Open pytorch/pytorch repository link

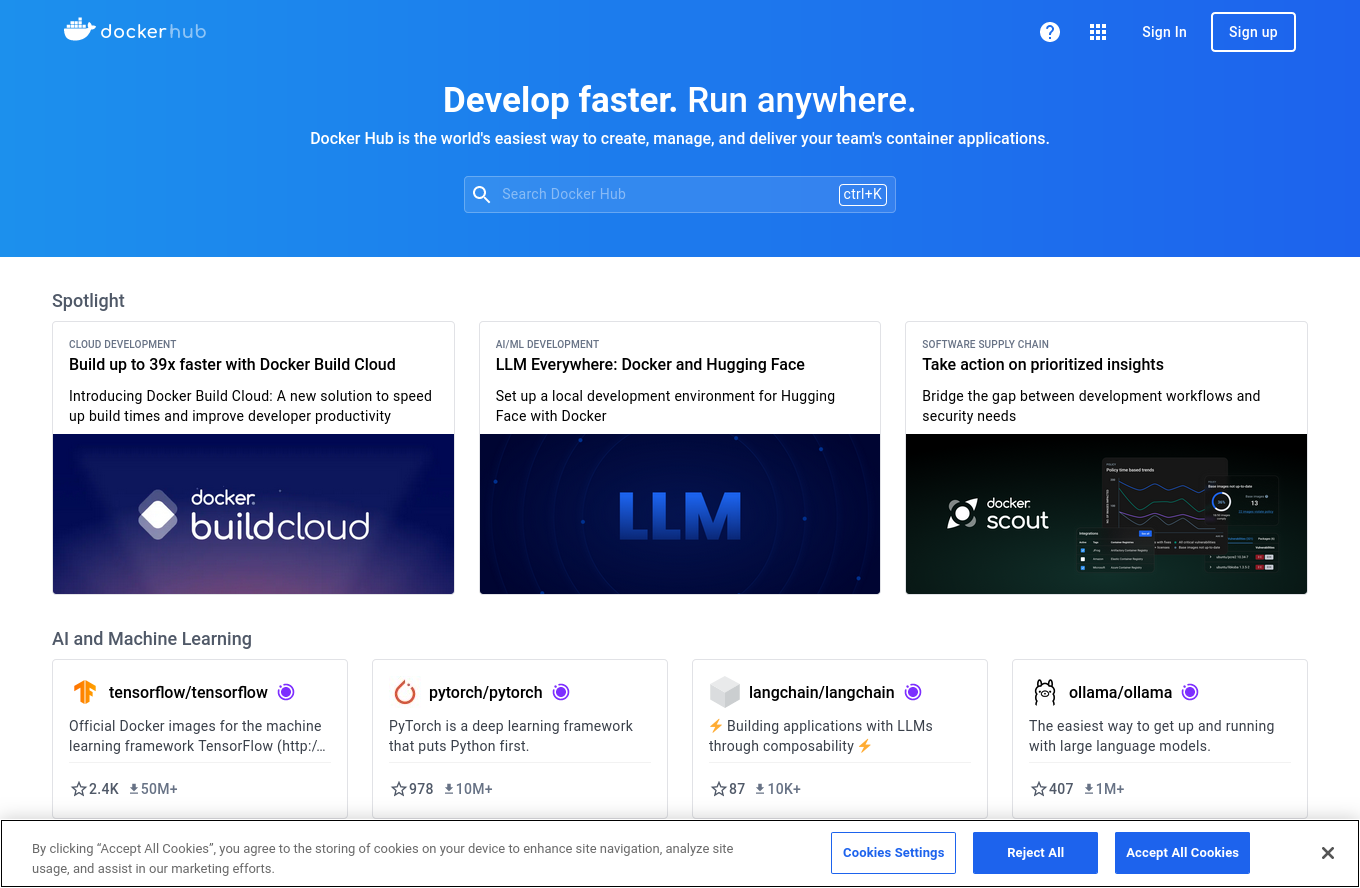486,692
